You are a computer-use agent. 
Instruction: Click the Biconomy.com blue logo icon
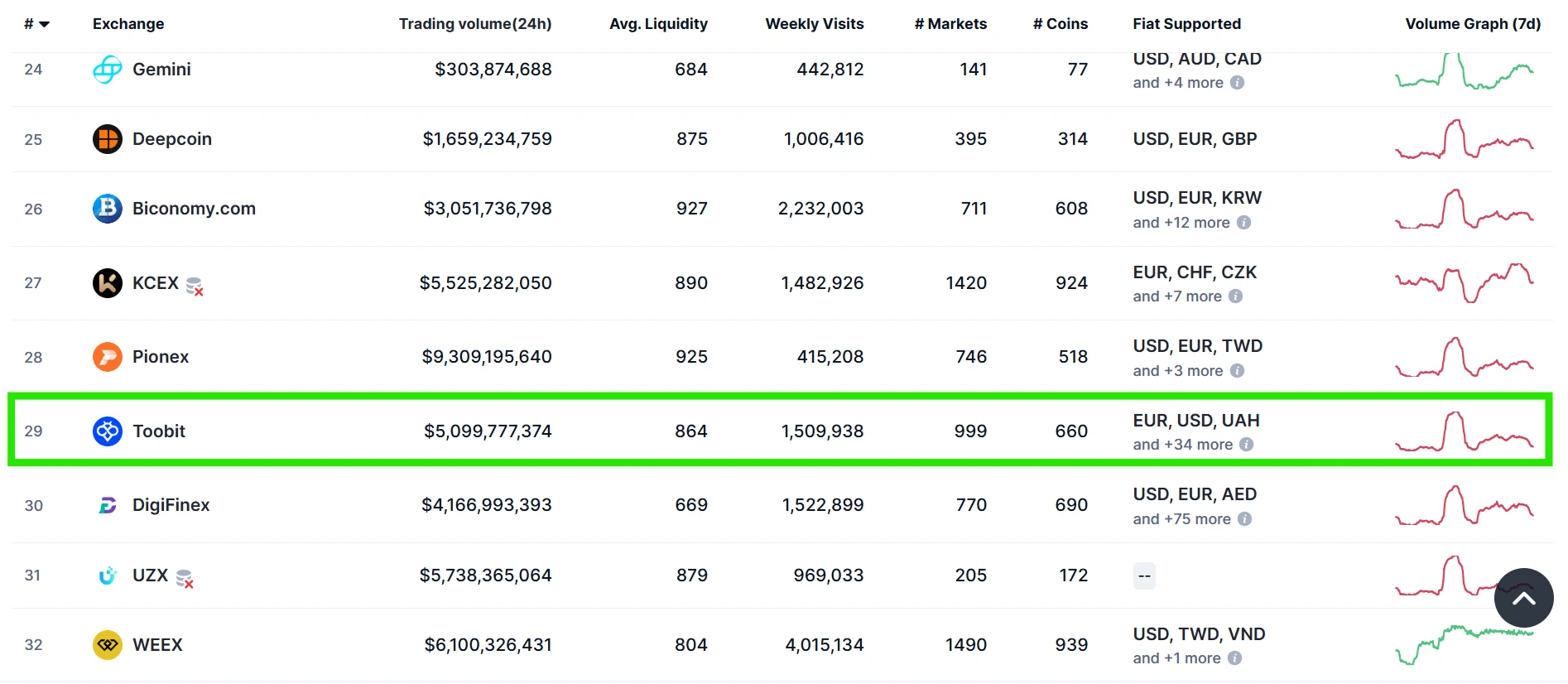pyautogui.click(x=108, y=209)
